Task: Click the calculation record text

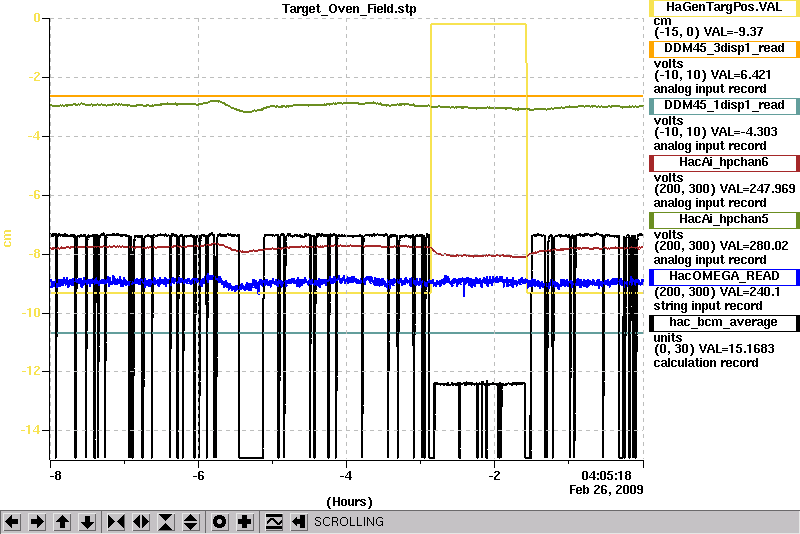Action: 706,363
